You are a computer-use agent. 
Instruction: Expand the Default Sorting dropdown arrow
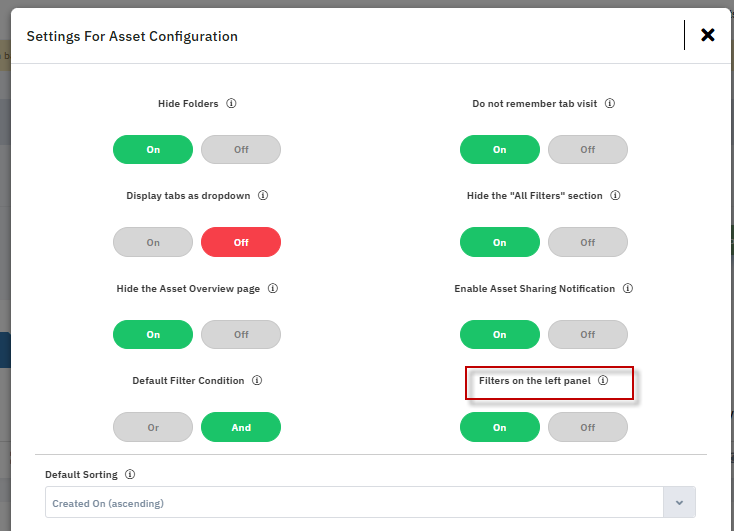tap(680, 503)
